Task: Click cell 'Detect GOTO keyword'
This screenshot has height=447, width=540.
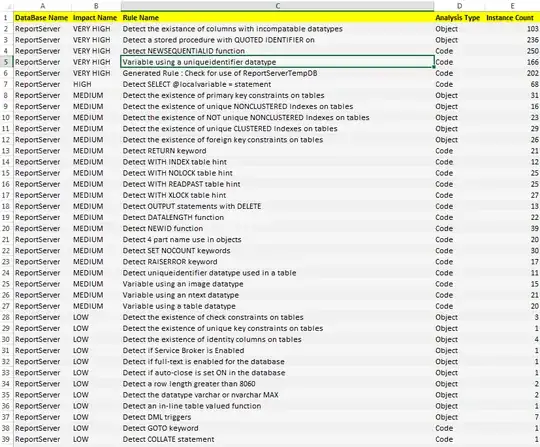Action: point(277,428)
